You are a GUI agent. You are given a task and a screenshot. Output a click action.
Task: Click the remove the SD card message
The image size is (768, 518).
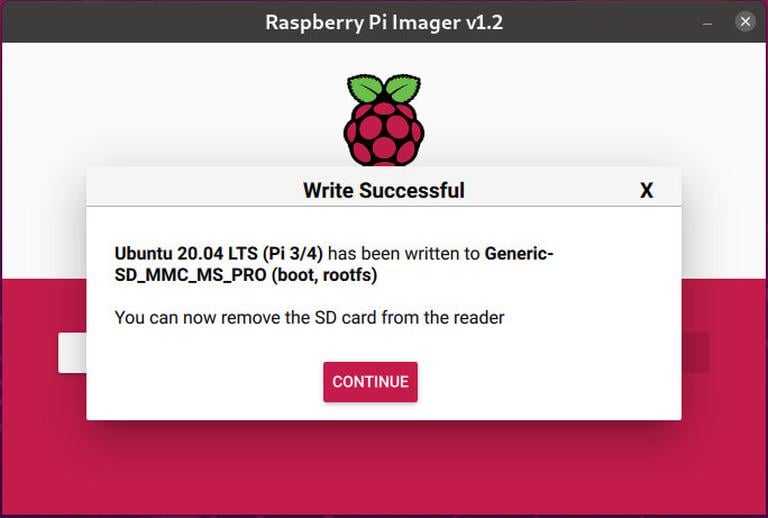pos(310,318)
